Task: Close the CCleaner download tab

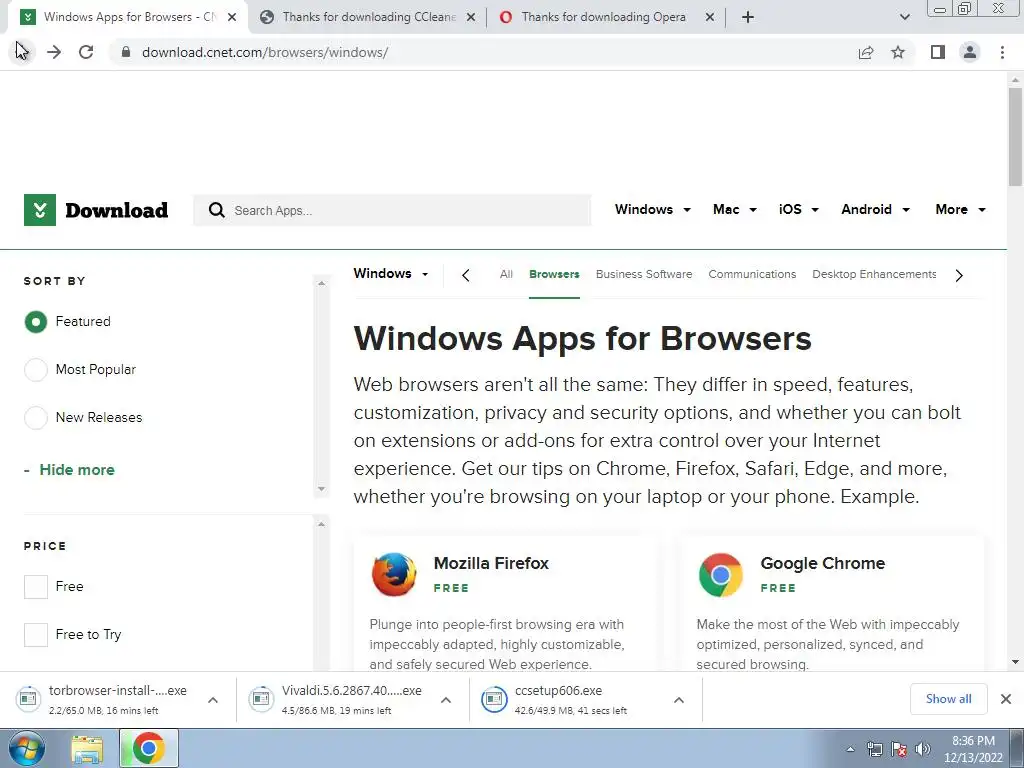Action: (471, 17)
